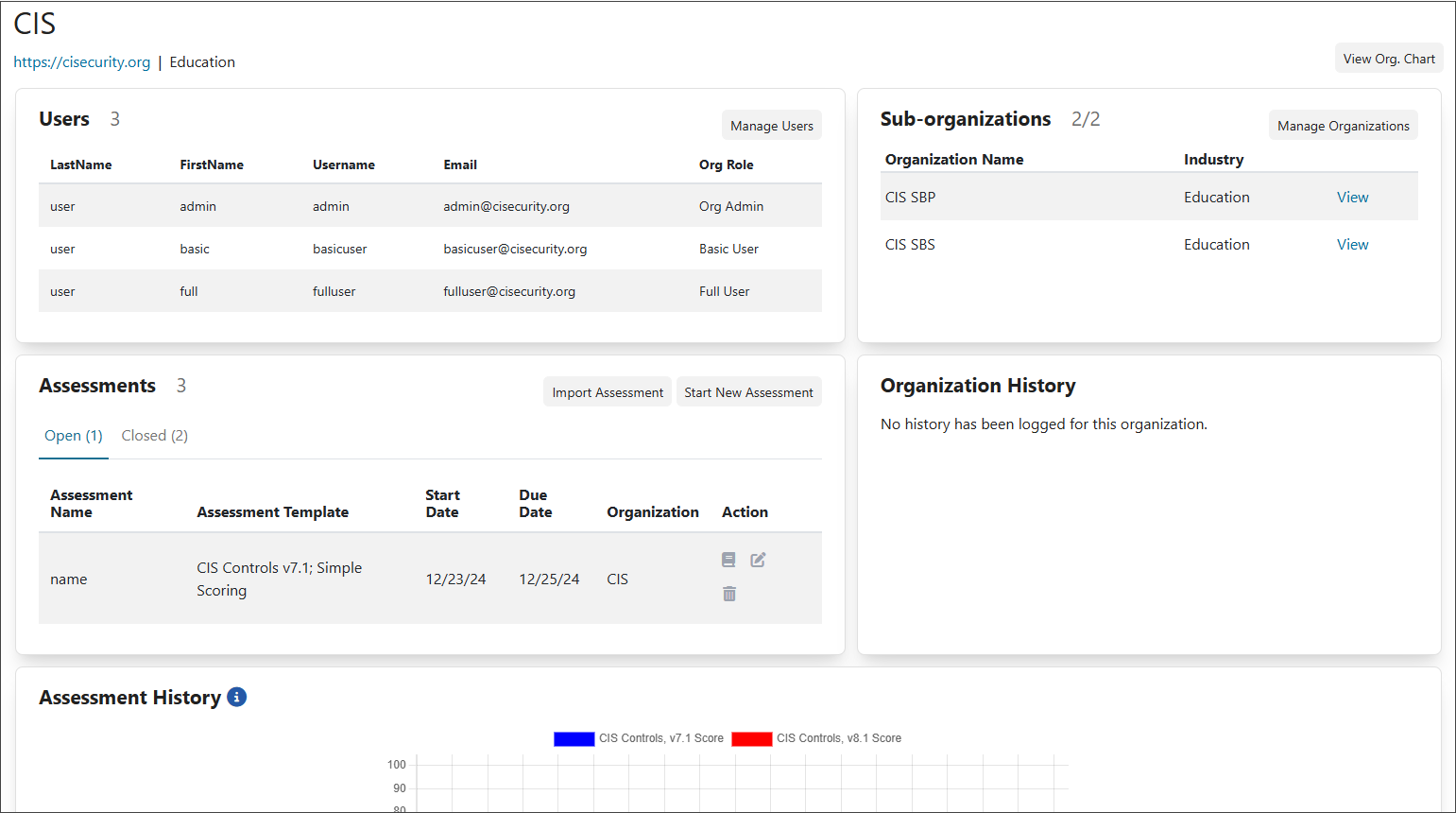Click the Email column header

point(460,164)
